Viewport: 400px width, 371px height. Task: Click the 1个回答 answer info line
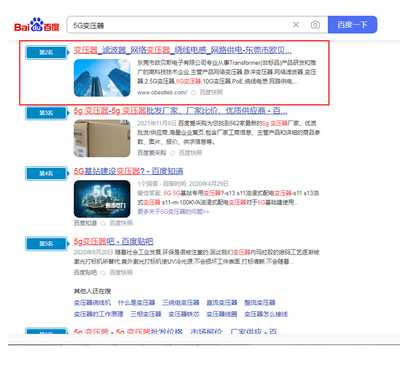pos(183,184)
